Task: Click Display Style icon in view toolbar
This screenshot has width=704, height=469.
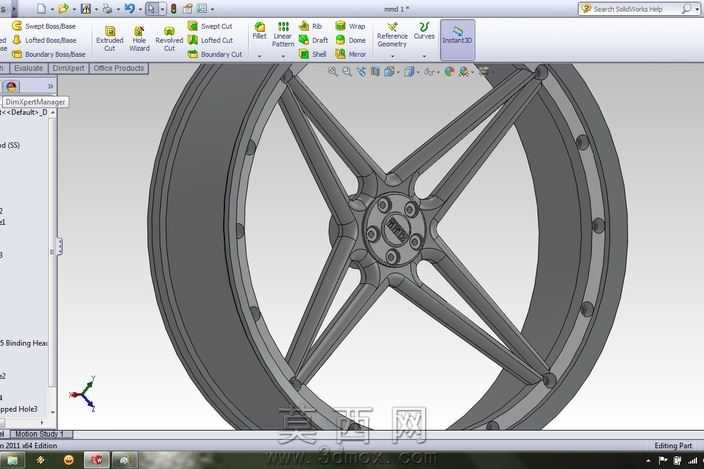Action: coord(409,71)
